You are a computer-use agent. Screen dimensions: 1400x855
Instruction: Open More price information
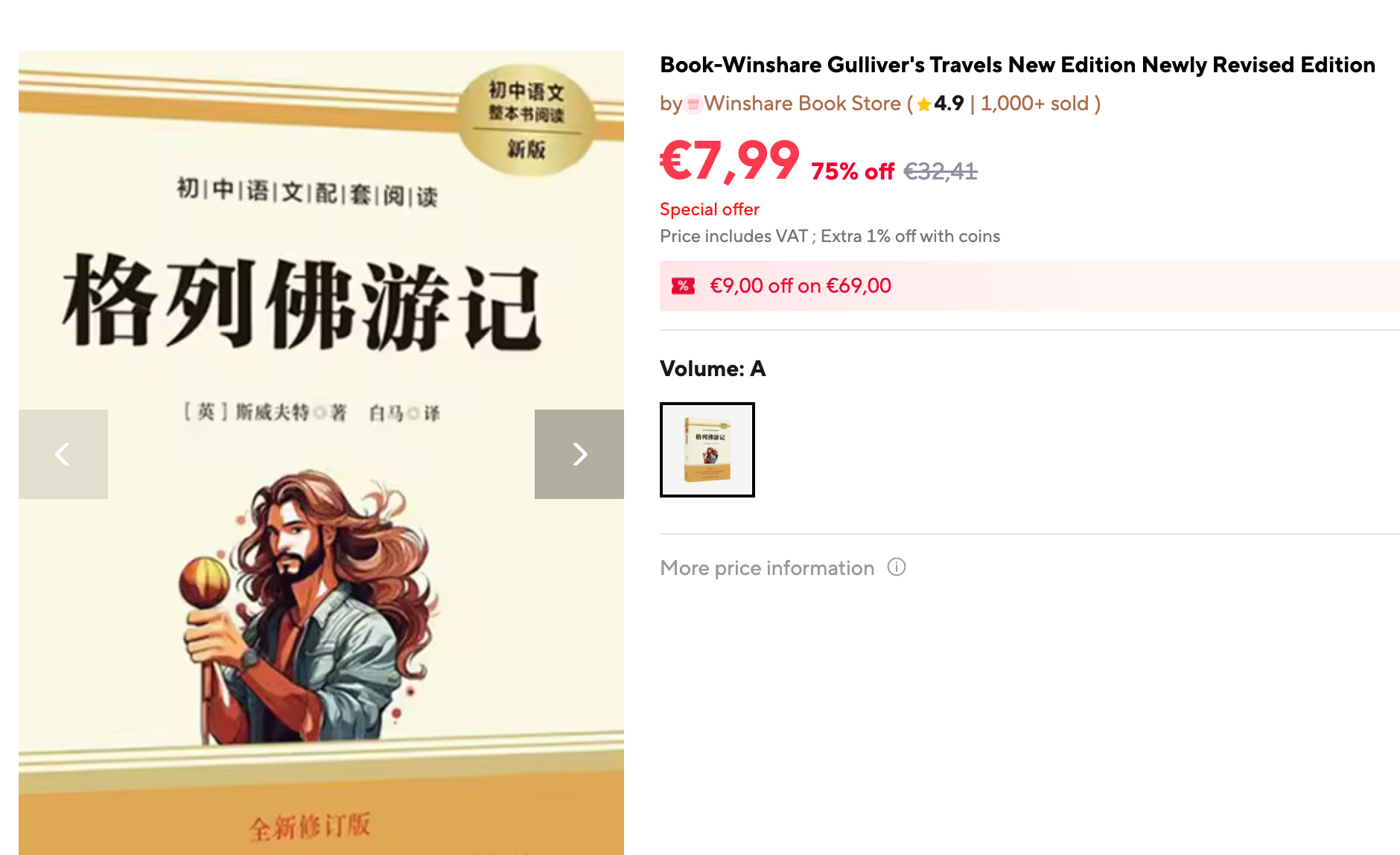[x=767, y=568]
